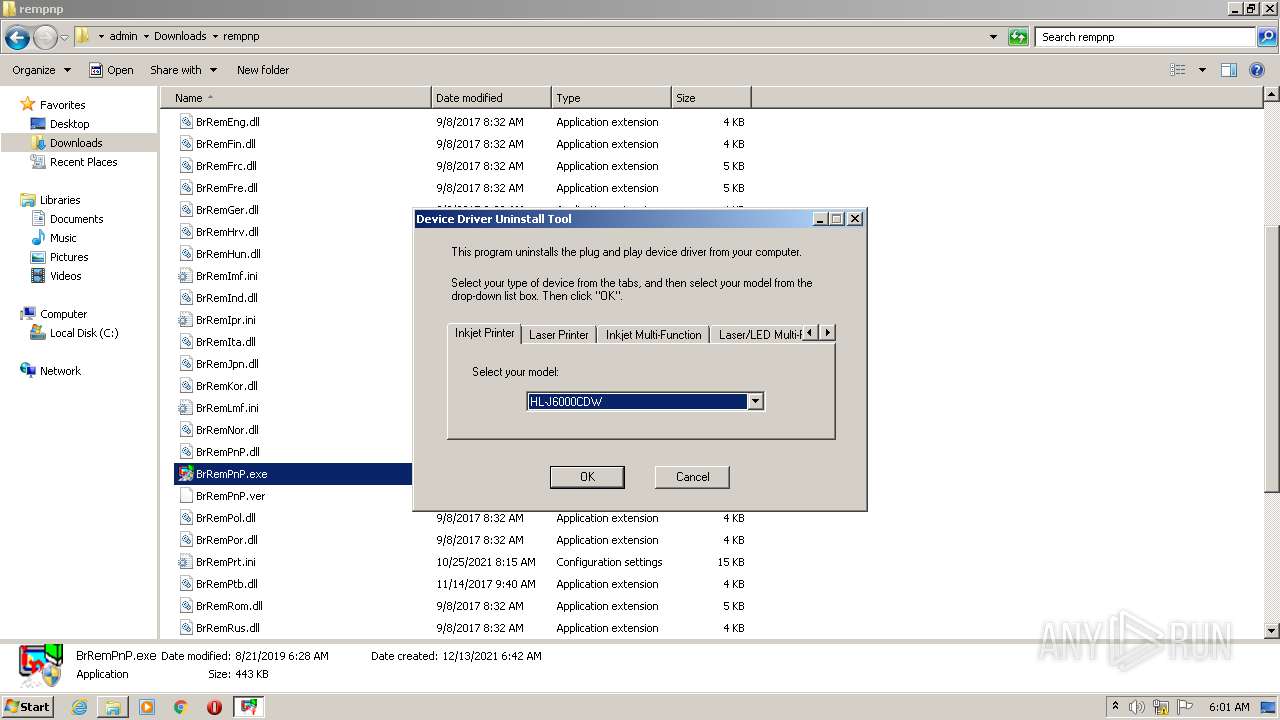Click the change view icon
The width and height of the screenshot is (1280, 720).
point(1178,70)
